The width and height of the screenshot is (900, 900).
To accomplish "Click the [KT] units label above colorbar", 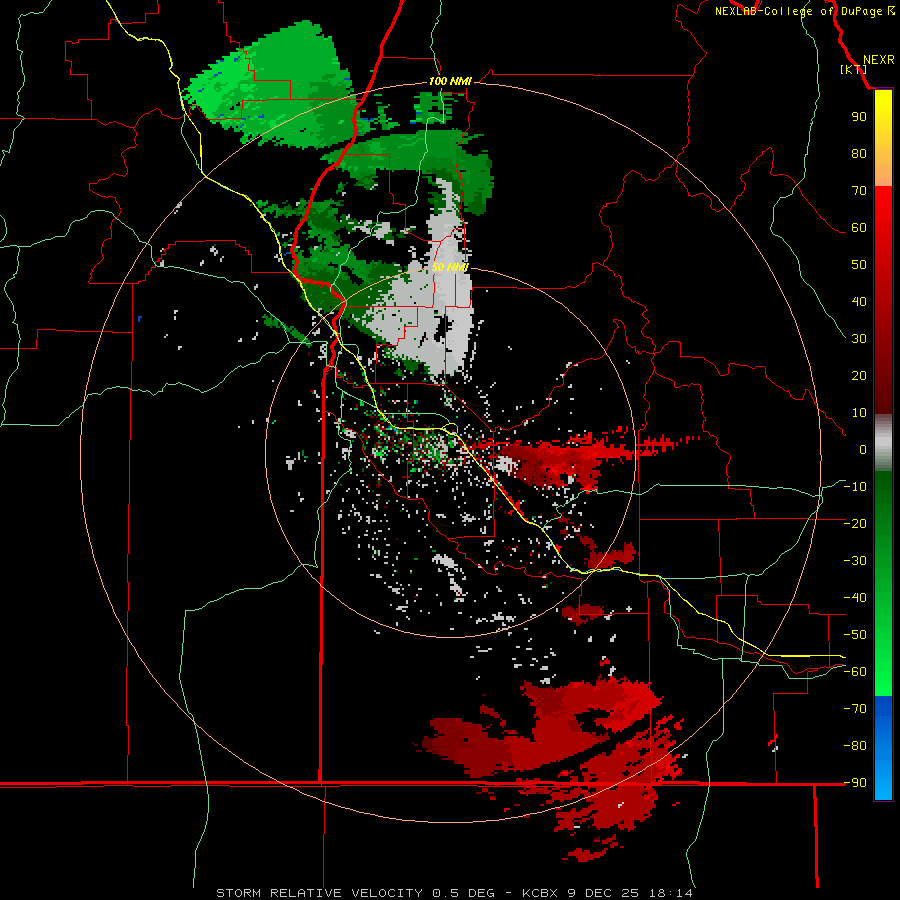I will [854, 69].
